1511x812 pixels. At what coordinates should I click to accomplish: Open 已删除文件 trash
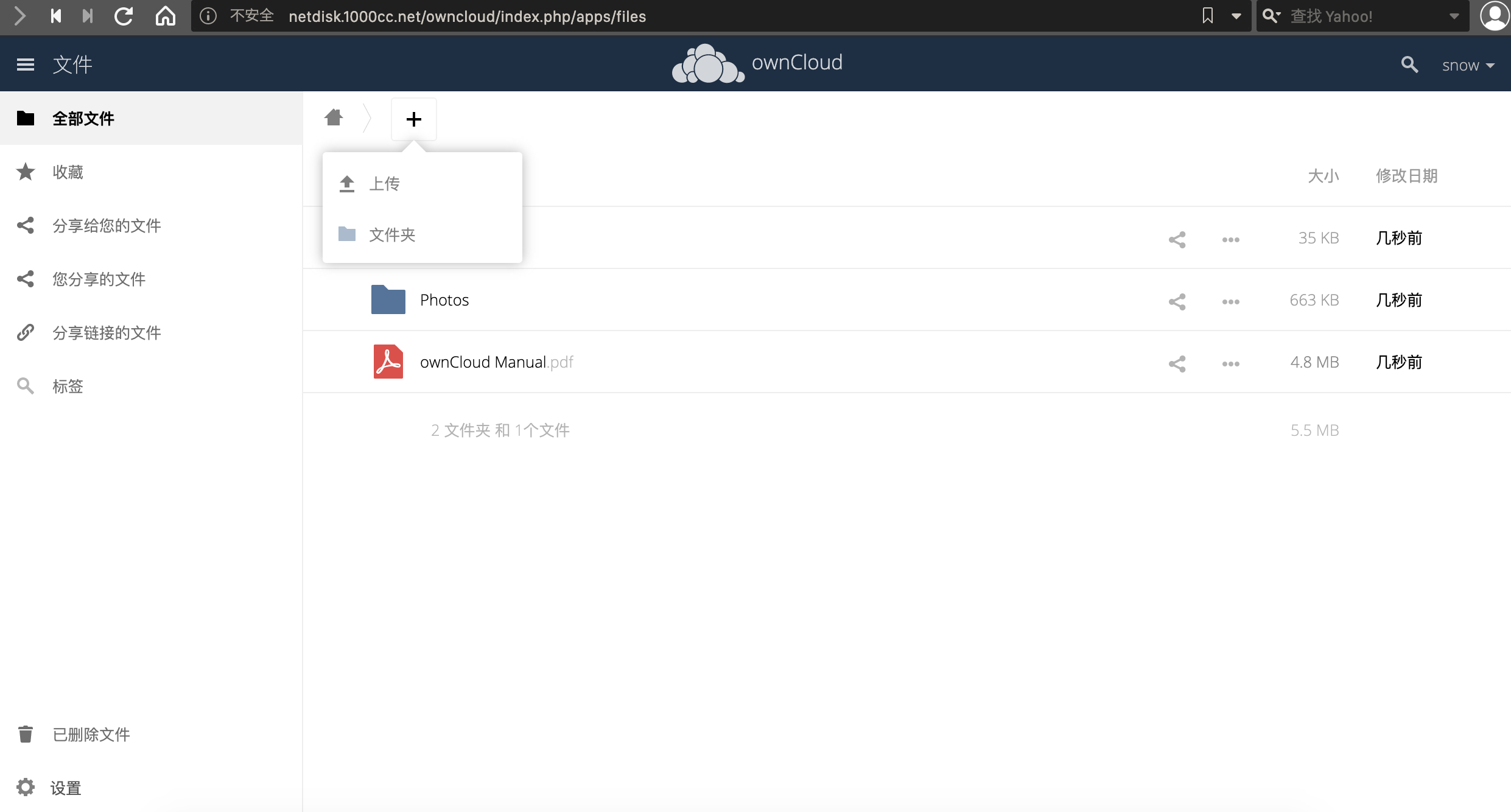pos(151,734)
